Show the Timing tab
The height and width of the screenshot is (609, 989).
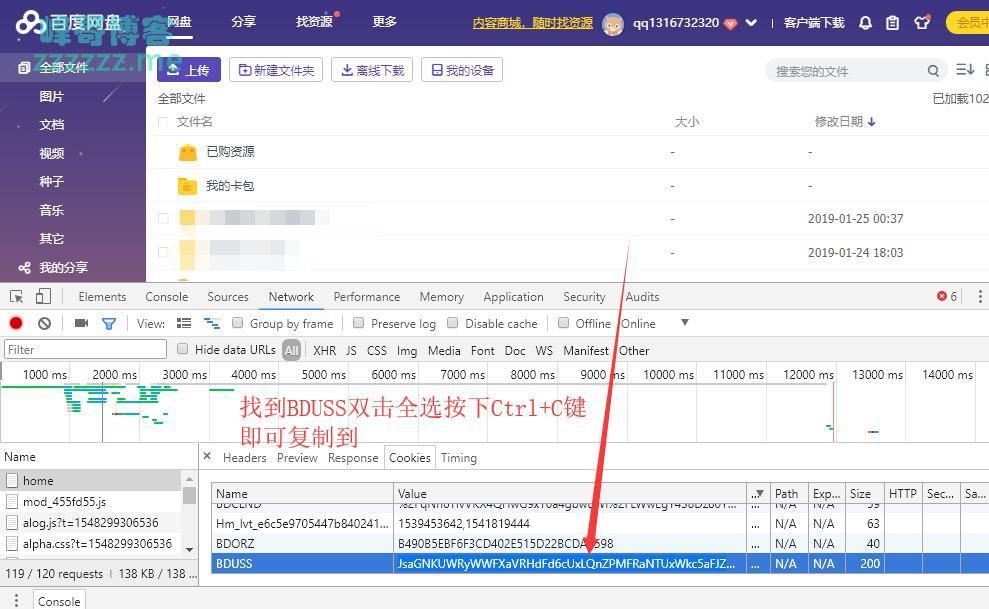[x=459, y=458]
